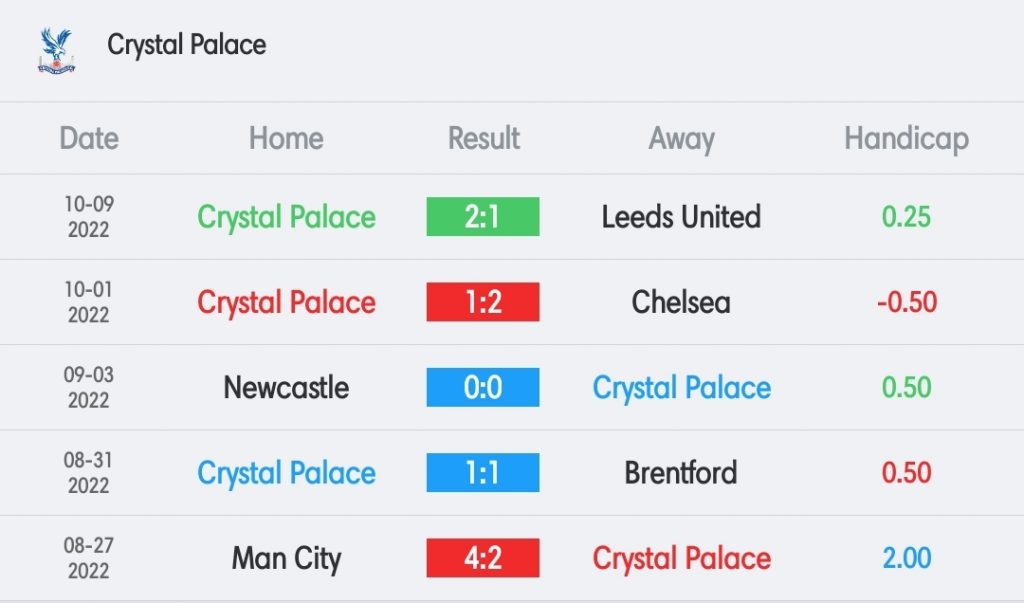Open Brentford team link
Viewport: 1024px width, 603px height.
point(681,473)
